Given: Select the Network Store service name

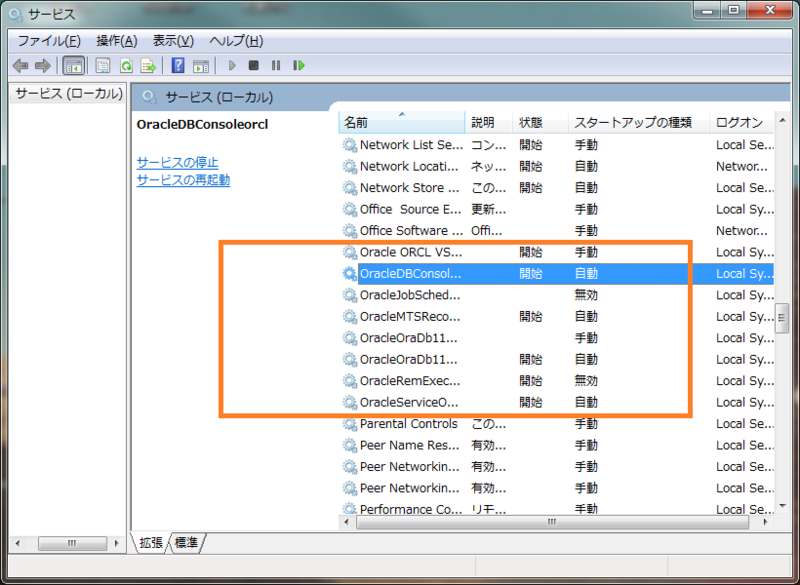Looking at the screenshot, I should pyautogui.click(x=409, y=188).
